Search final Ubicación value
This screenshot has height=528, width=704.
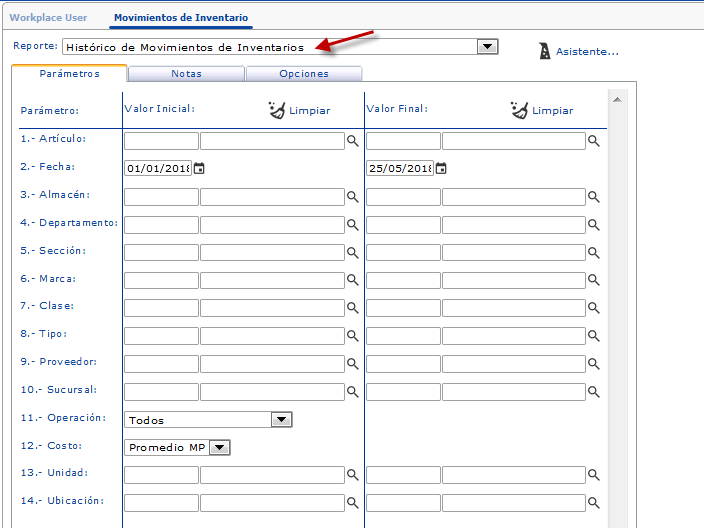594,503
